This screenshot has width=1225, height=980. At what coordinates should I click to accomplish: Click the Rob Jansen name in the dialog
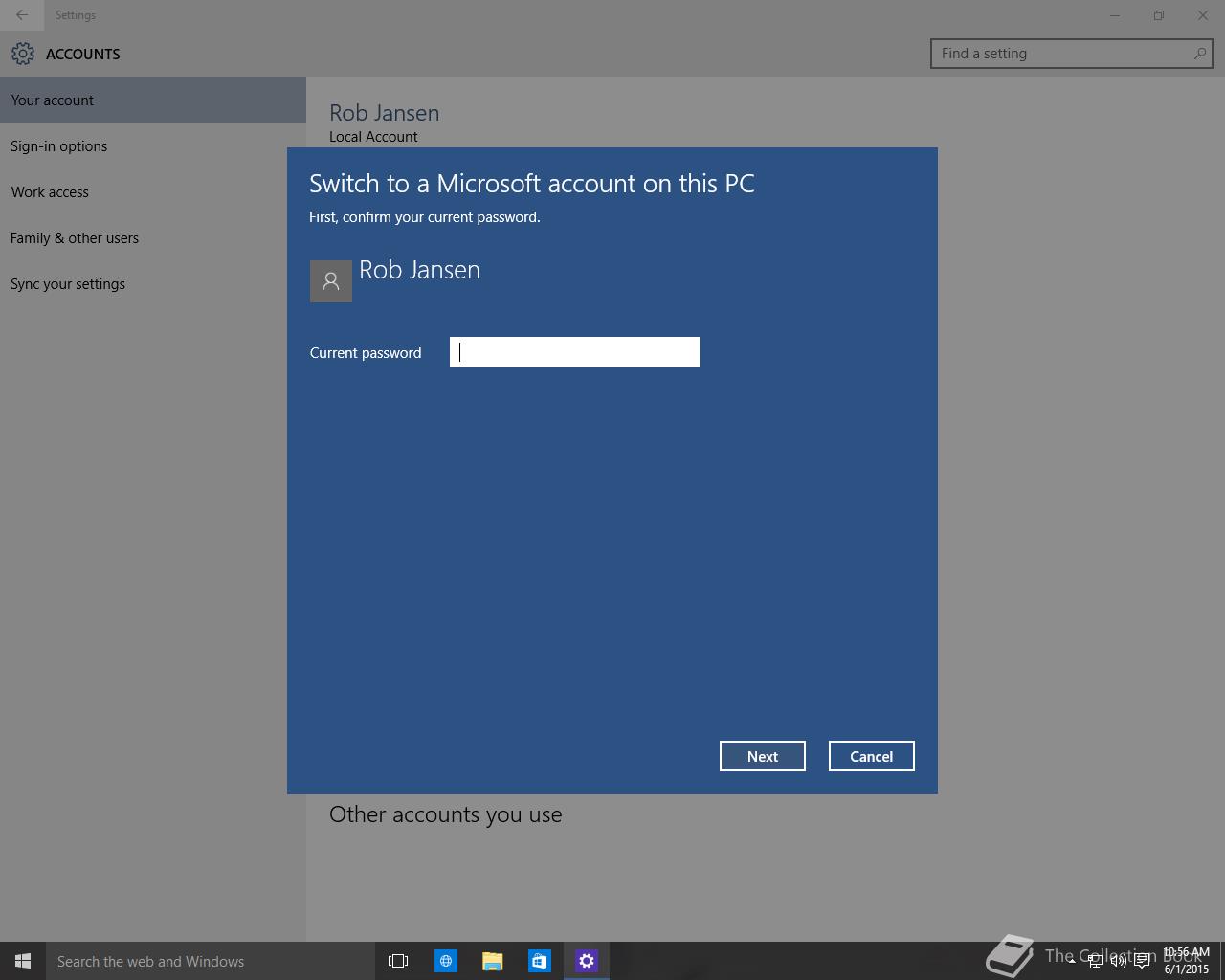point(419,270)
